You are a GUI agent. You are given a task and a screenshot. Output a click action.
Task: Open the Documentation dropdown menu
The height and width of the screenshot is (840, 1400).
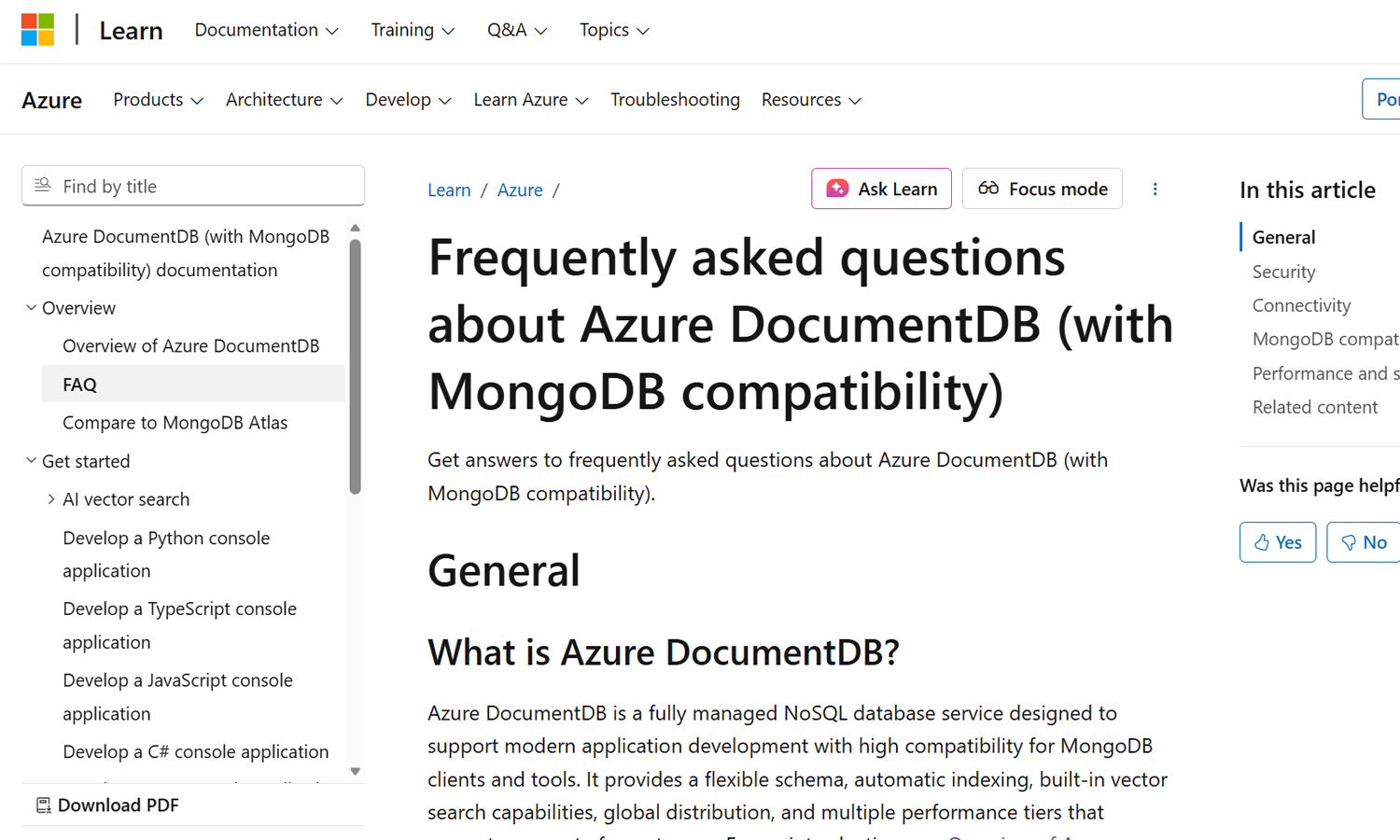point(266,30)
